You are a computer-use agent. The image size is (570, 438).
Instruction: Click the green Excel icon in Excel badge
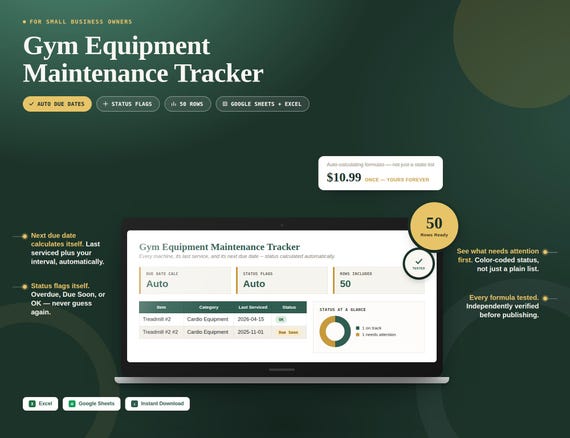pyautogui.click(x=32, y=404)
